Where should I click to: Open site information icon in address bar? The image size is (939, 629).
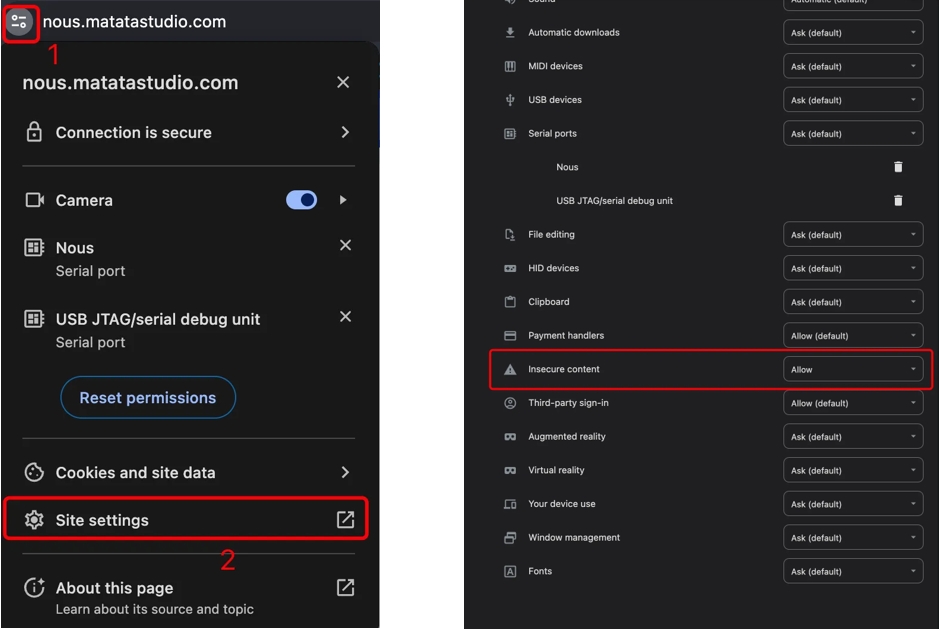(x=19, y=22)
